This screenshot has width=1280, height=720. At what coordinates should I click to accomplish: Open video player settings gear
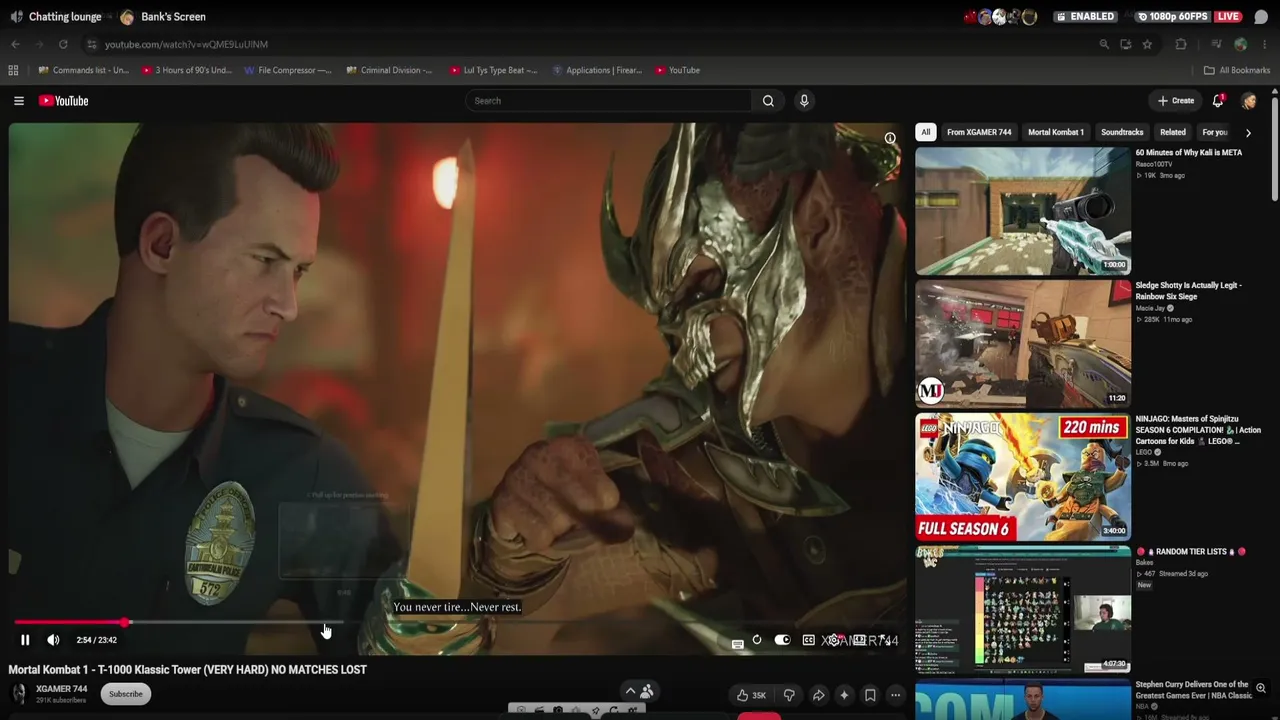(x=834, y=640)
